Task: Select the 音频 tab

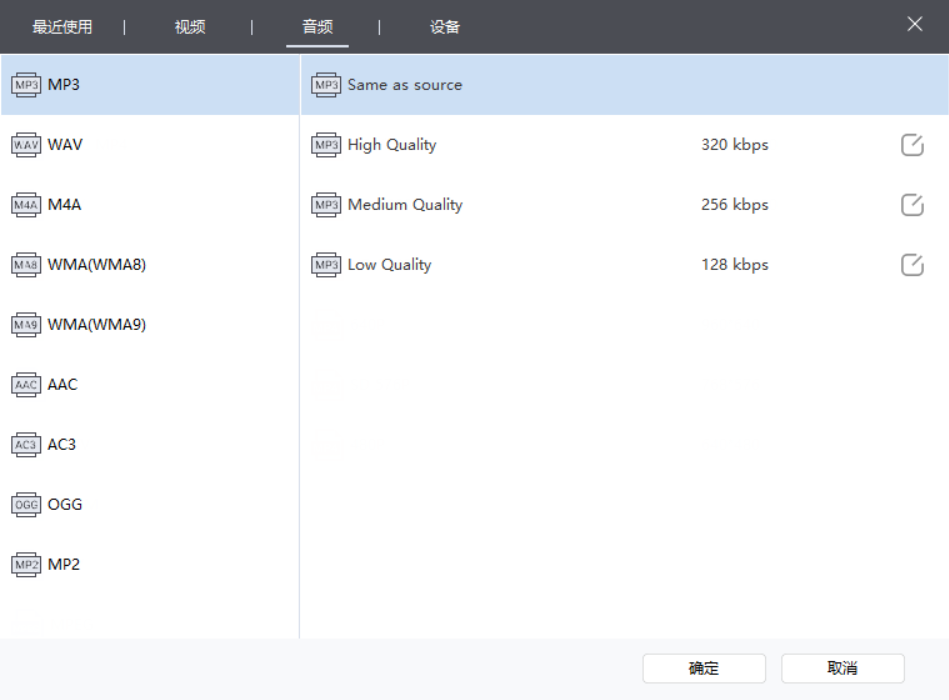Action: coord(317,27)
